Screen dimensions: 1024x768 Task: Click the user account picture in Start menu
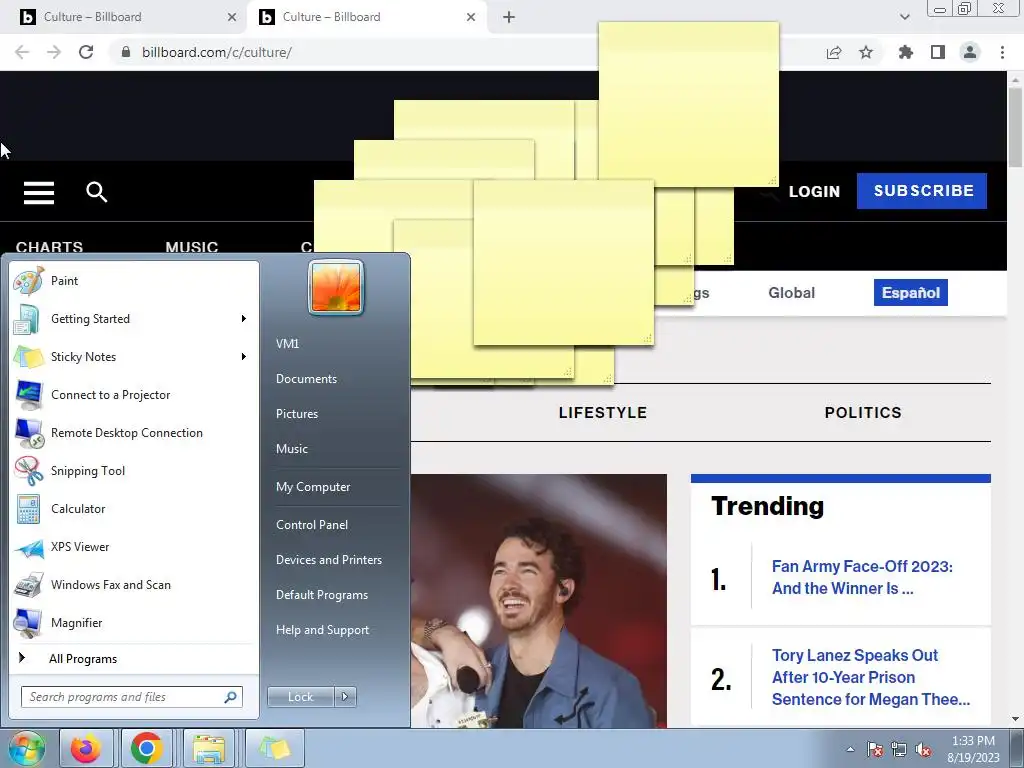coord(336,287)
